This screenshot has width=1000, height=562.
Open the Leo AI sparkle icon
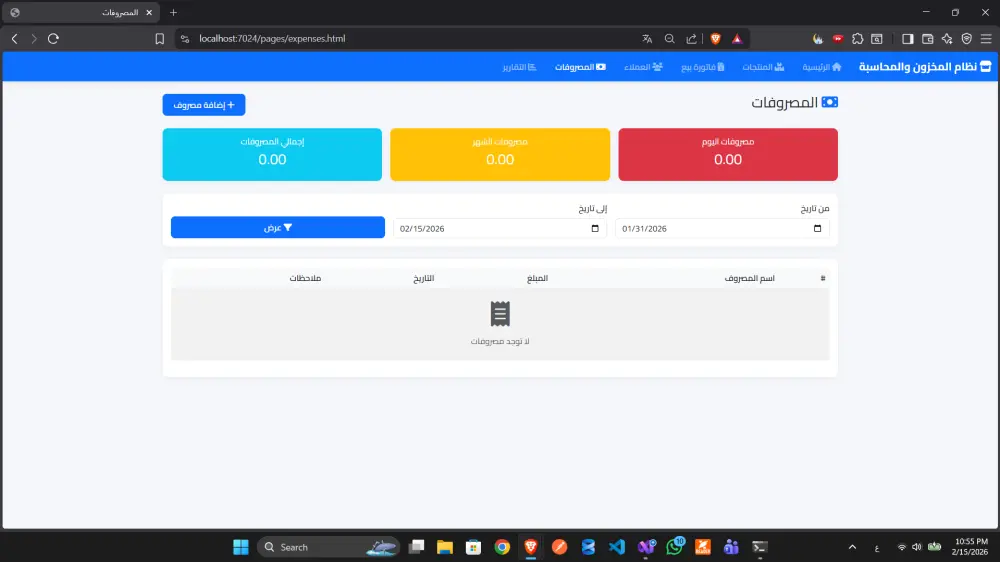pos(947,39)
